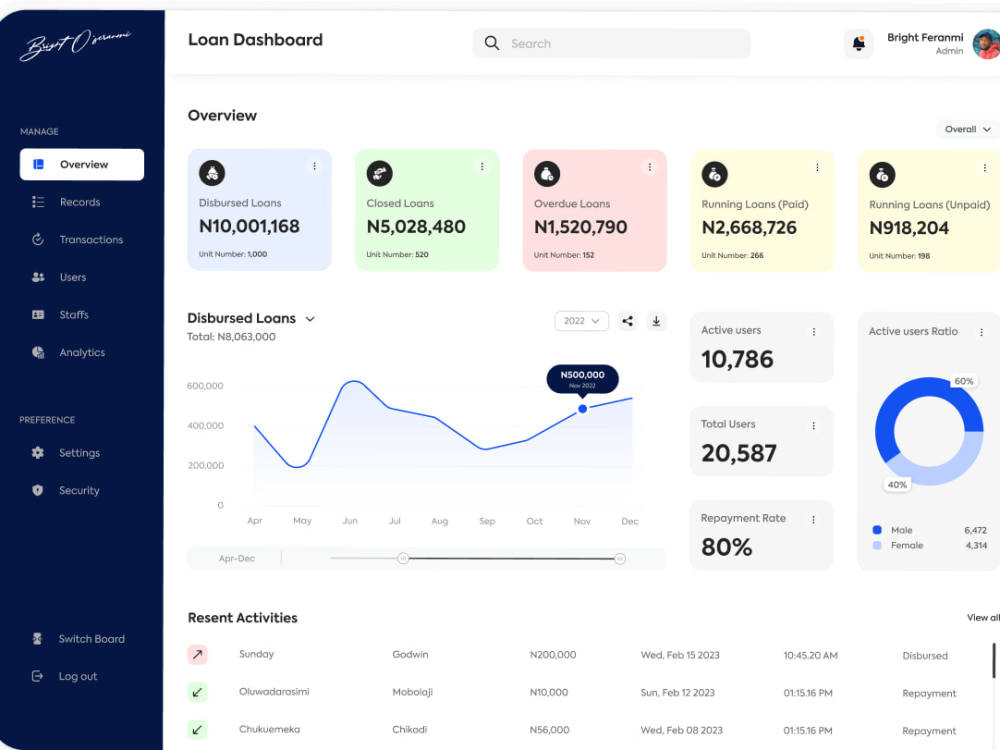Click into the Search field

(x=612, y=43)
